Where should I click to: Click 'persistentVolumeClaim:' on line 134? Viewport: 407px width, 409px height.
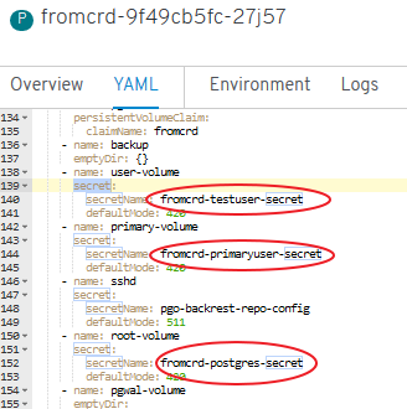coord(141,118)
